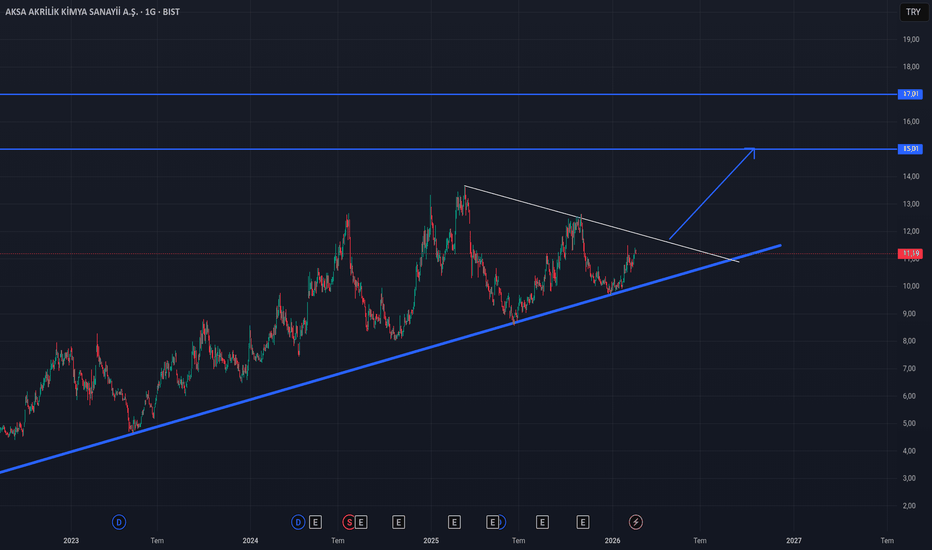932x550 pixels.
Task: Open the last E marker before 2025 label
Action: [398, 522]
